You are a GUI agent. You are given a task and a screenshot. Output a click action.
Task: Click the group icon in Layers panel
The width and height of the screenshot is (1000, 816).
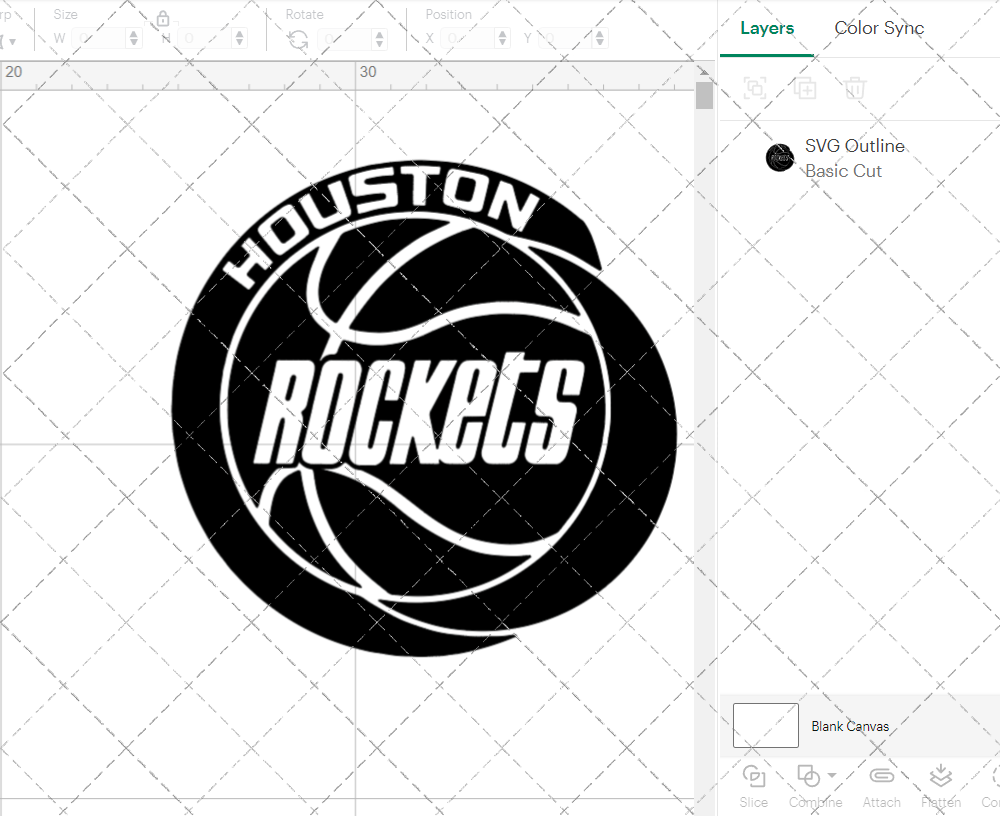point(755,88)
